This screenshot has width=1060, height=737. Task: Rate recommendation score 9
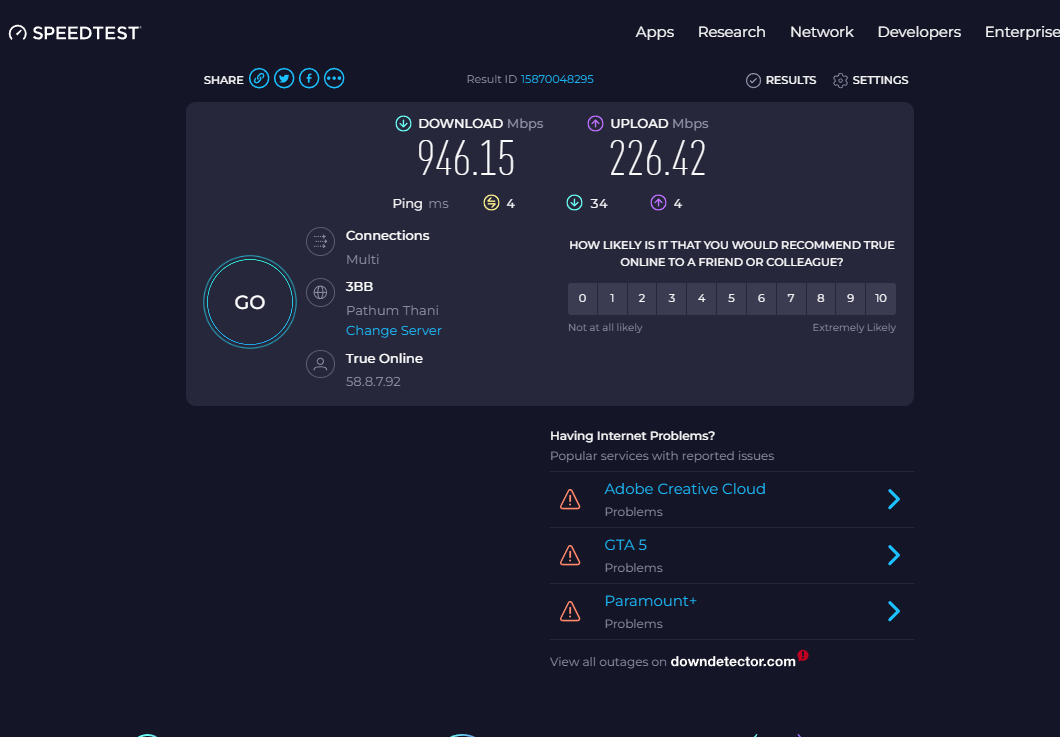click(850, 299)
